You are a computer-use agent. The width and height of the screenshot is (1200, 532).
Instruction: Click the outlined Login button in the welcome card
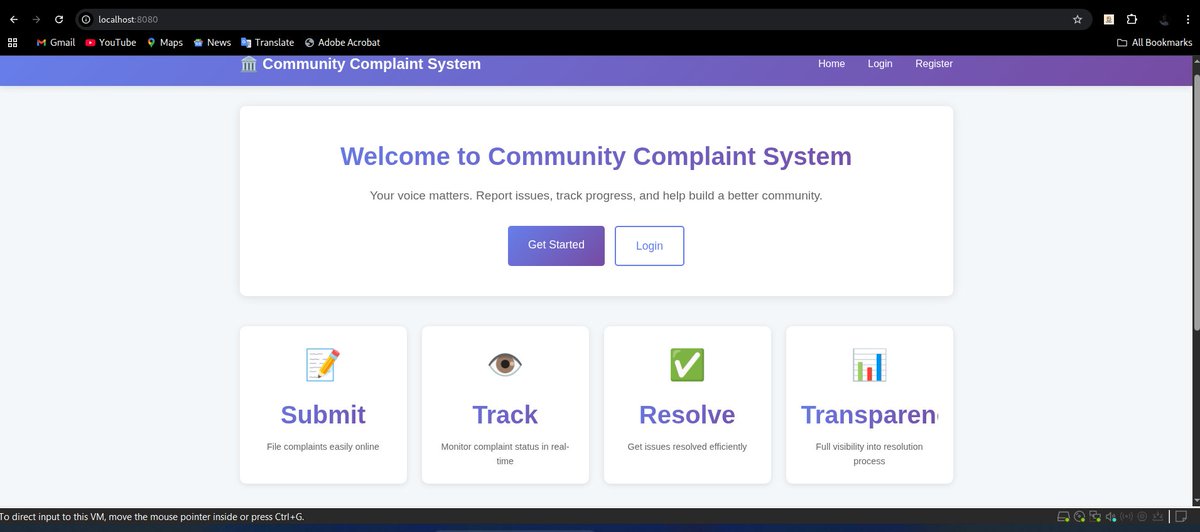(649, 246)
